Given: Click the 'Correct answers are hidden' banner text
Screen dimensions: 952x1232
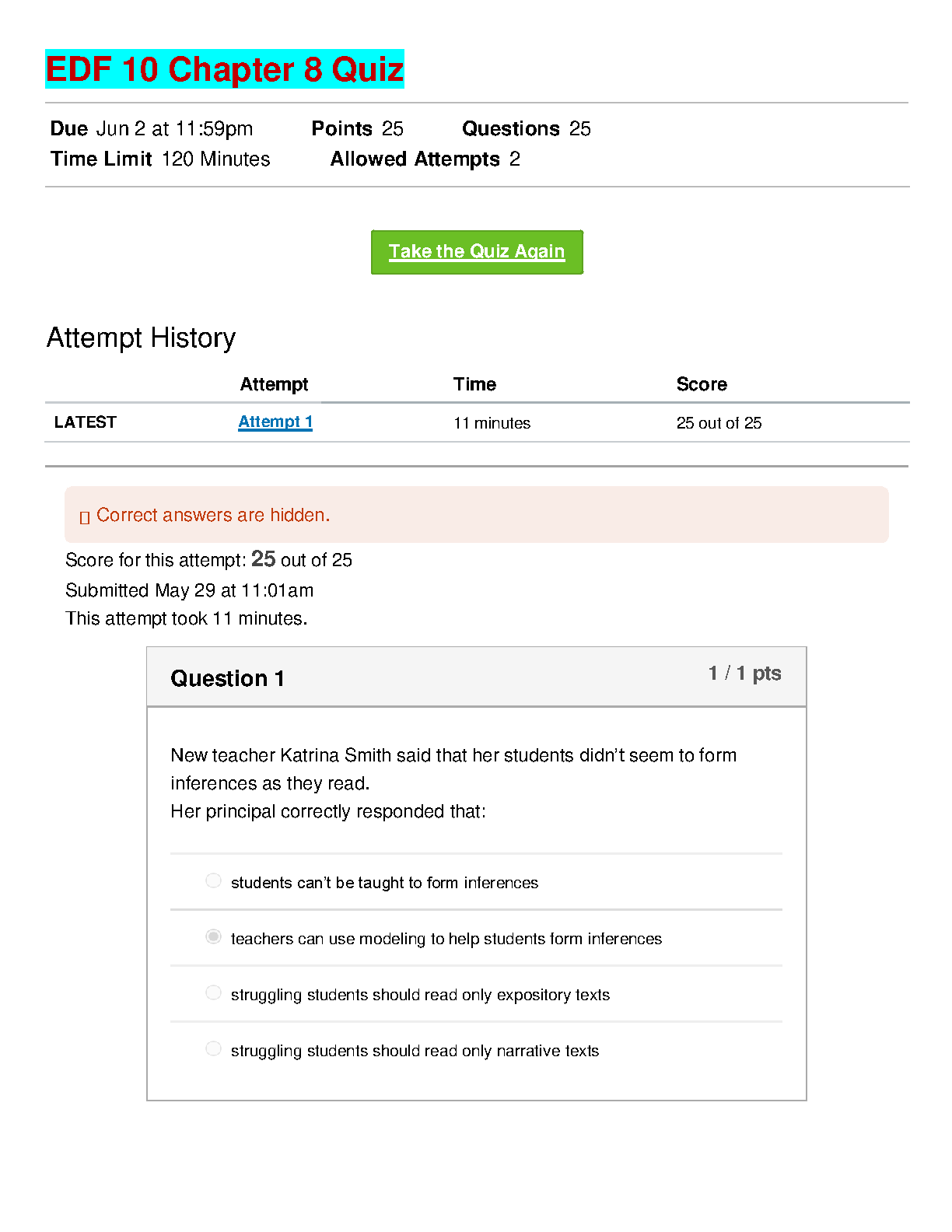Looking at the screenshot, I should point(213,515).
